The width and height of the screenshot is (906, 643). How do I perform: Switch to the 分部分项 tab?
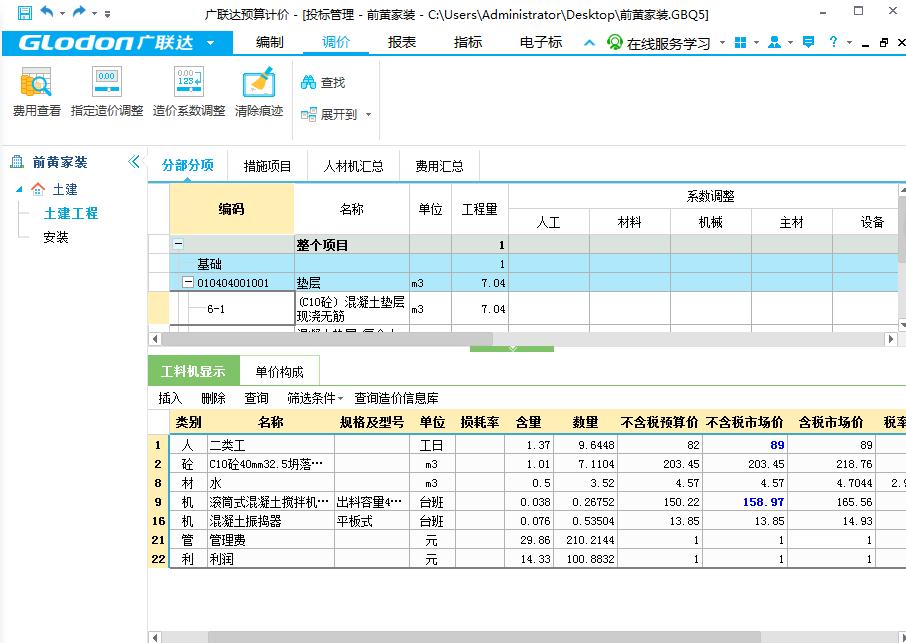click(x=188, y=166)
